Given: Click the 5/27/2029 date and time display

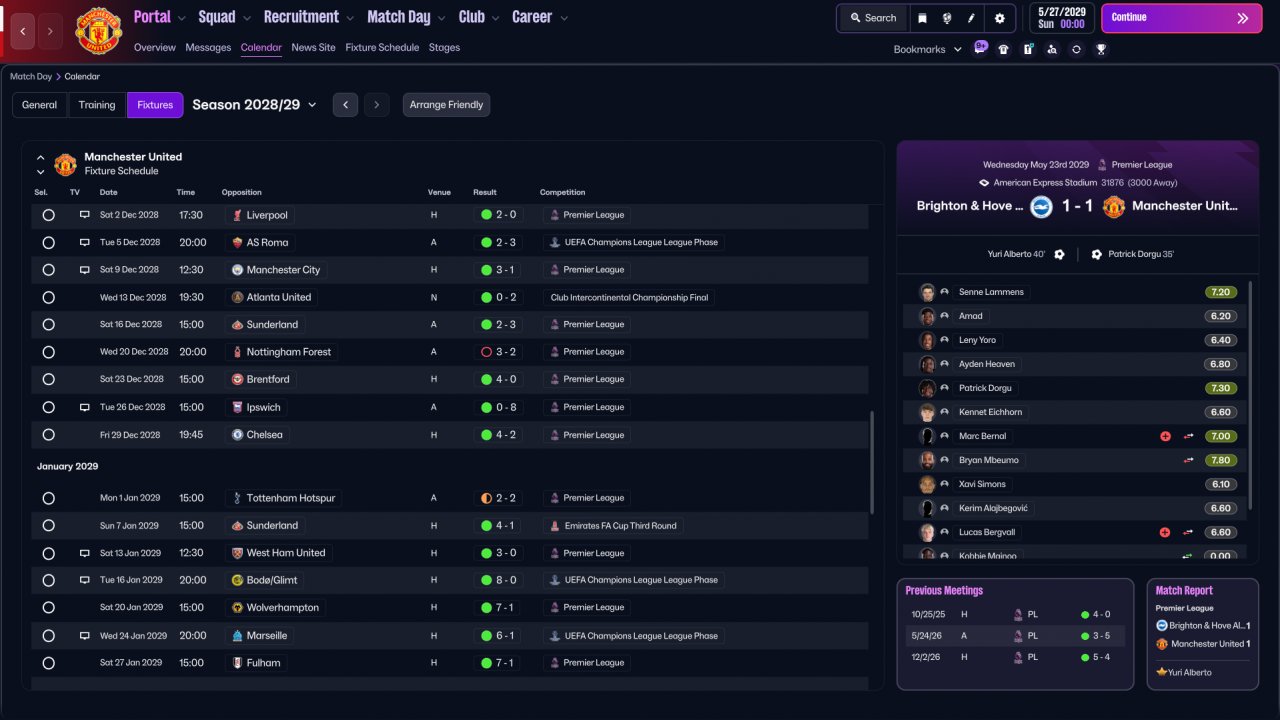Looking at the screenshot, I should pyautogui.click(x=1061, y=18).
